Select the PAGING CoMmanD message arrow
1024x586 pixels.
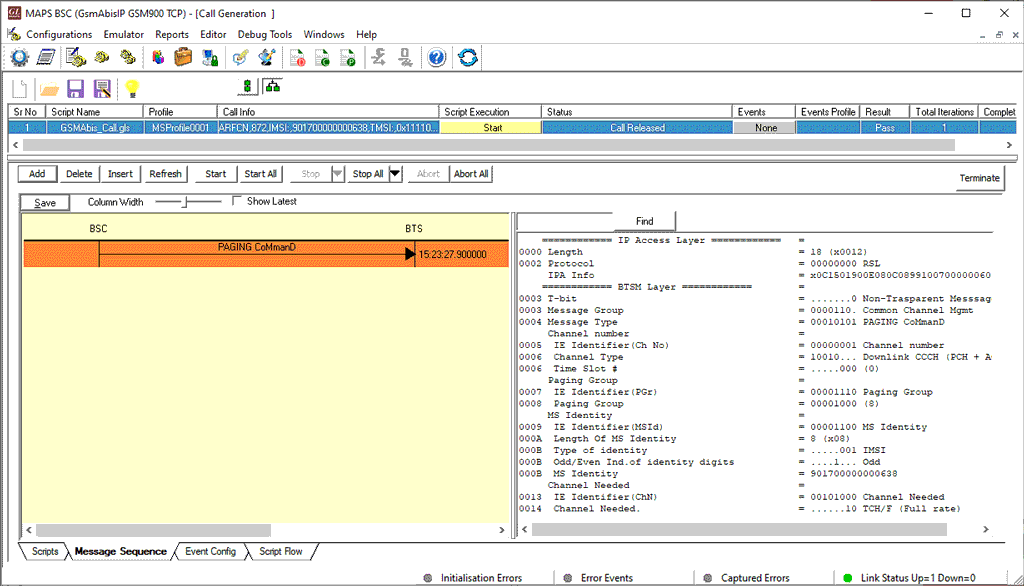pyautogui.click(x=257, y=253)
